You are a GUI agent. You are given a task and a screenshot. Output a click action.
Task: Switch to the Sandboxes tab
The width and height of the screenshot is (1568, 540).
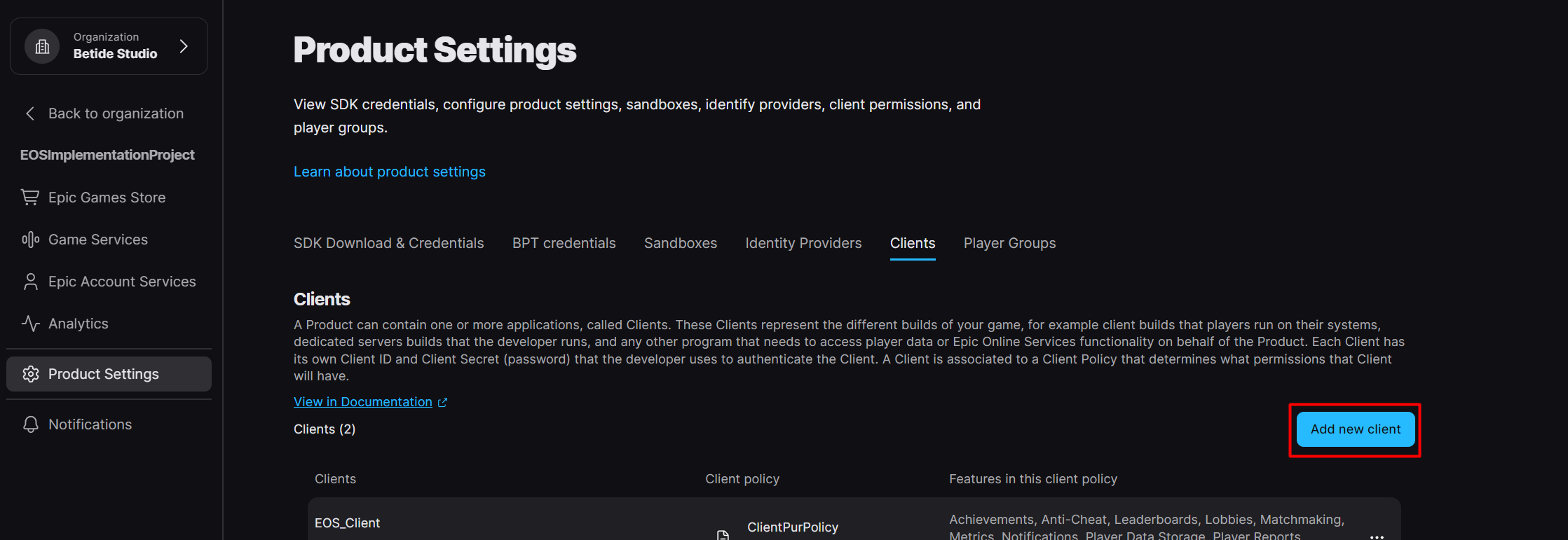[x=680, y=243]
